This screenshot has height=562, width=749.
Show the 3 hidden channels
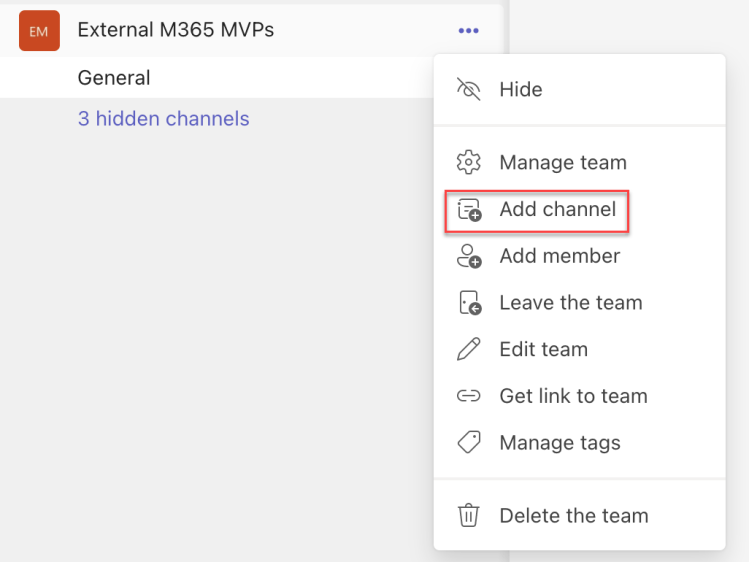point(163,118)
